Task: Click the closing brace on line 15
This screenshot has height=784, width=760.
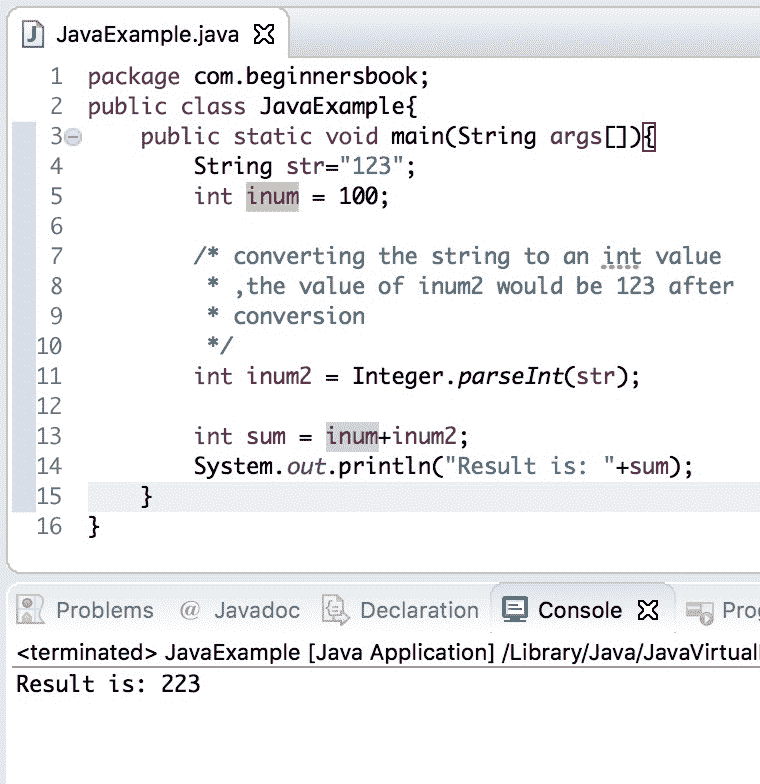Action: tap(146, 496)
